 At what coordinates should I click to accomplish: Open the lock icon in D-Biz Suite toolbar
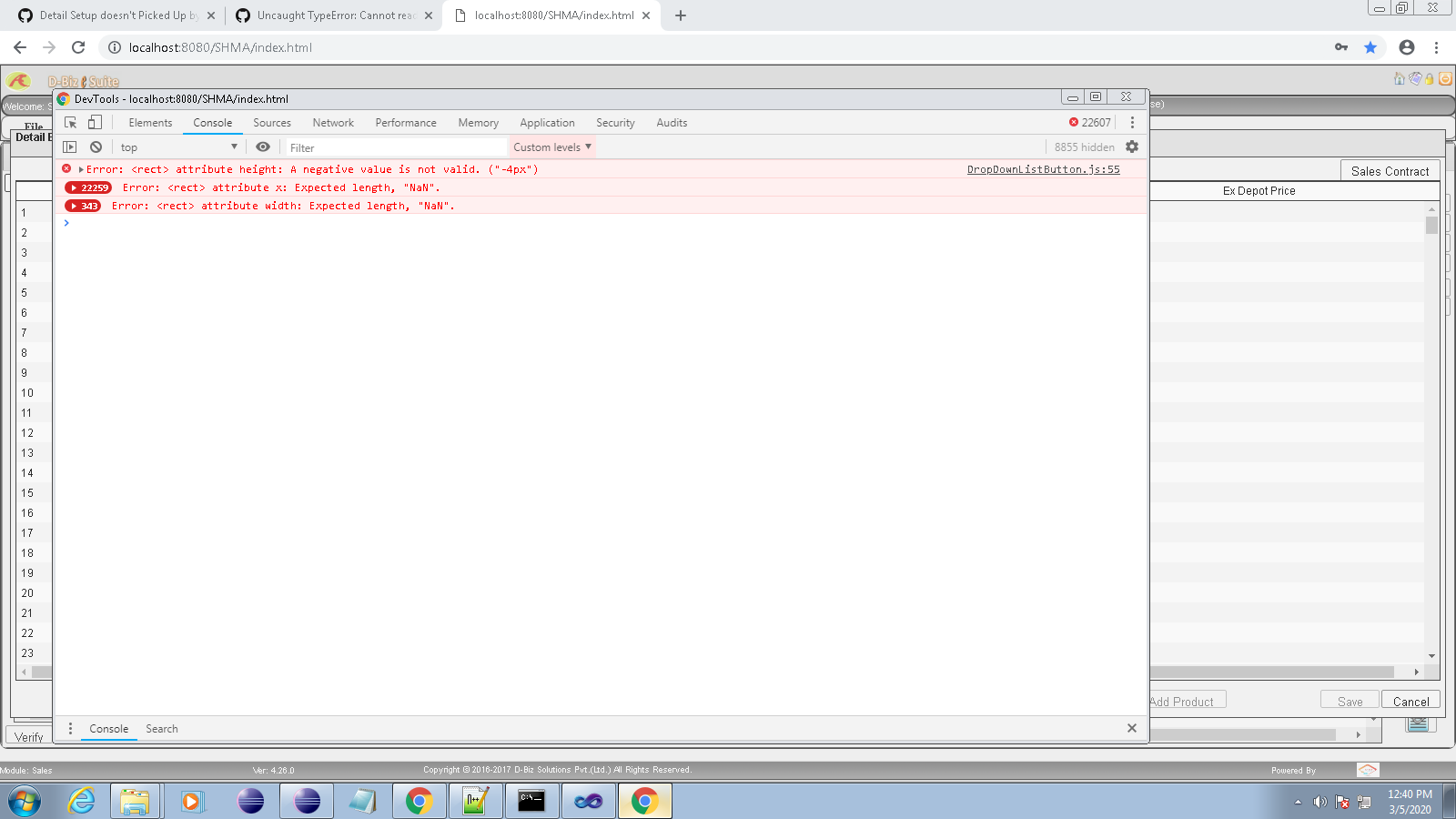1430,79
